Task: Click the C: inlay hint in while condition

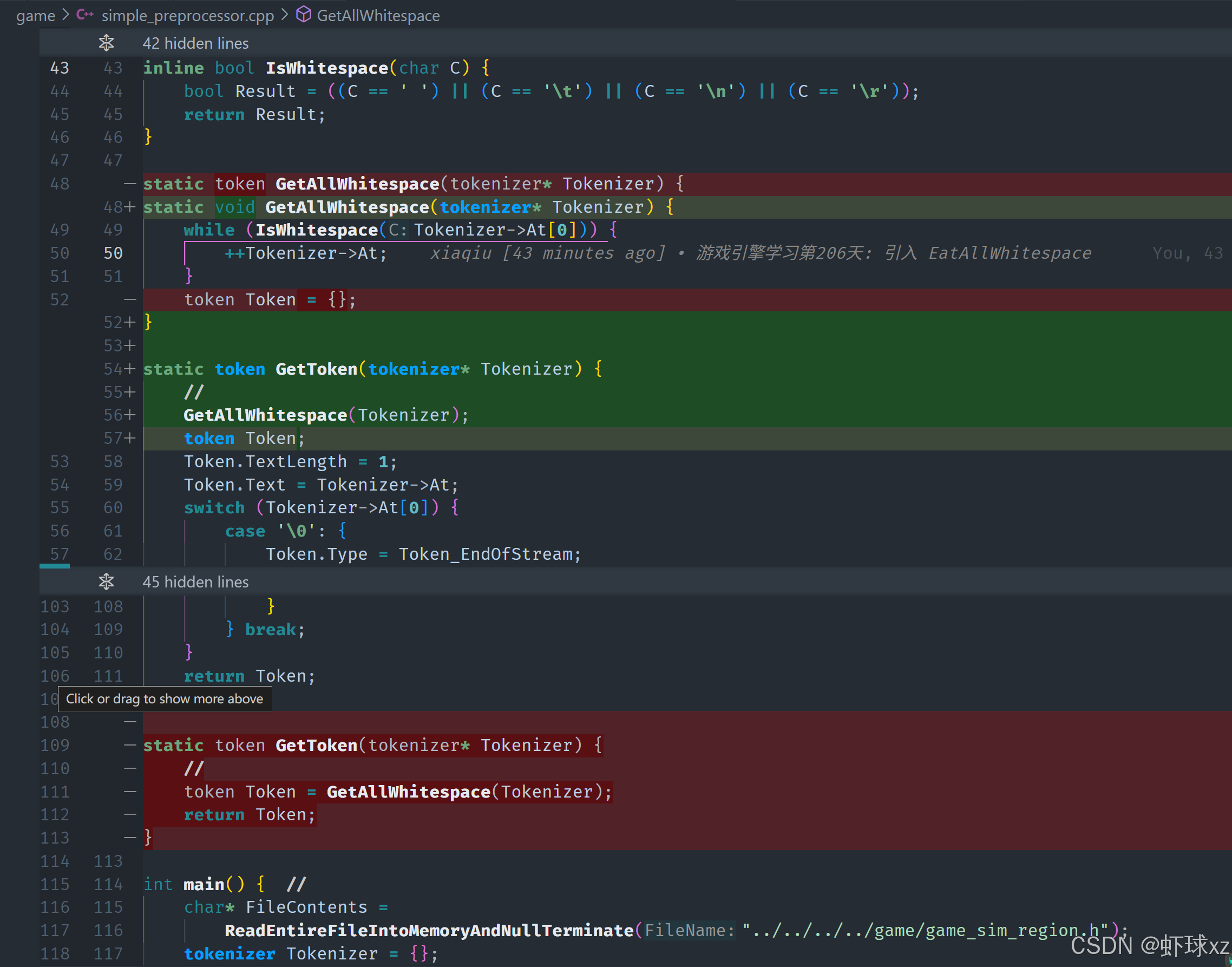Action: pyautogui.click(x=397, y=230)
